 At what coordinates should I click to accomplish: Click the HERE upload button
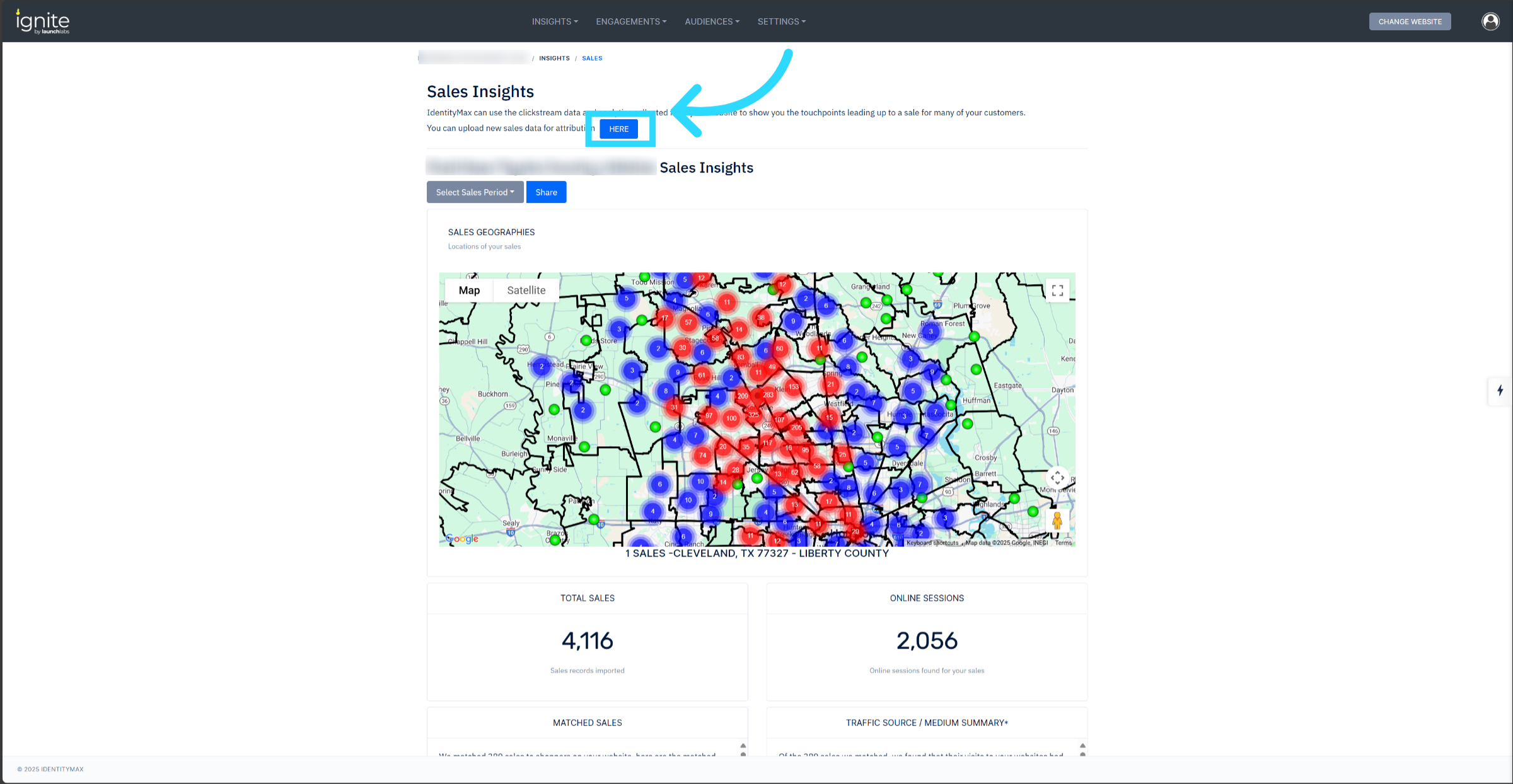[618, 129]
